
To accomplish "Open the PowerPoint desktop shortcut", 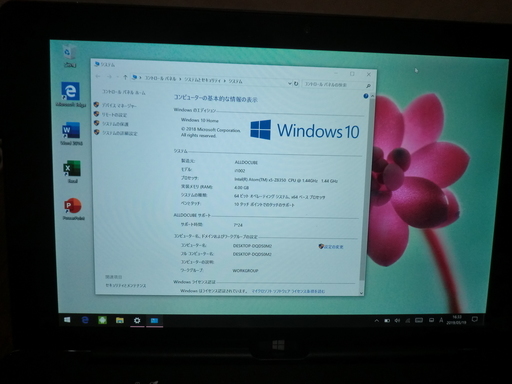I will tap(73, 209).
